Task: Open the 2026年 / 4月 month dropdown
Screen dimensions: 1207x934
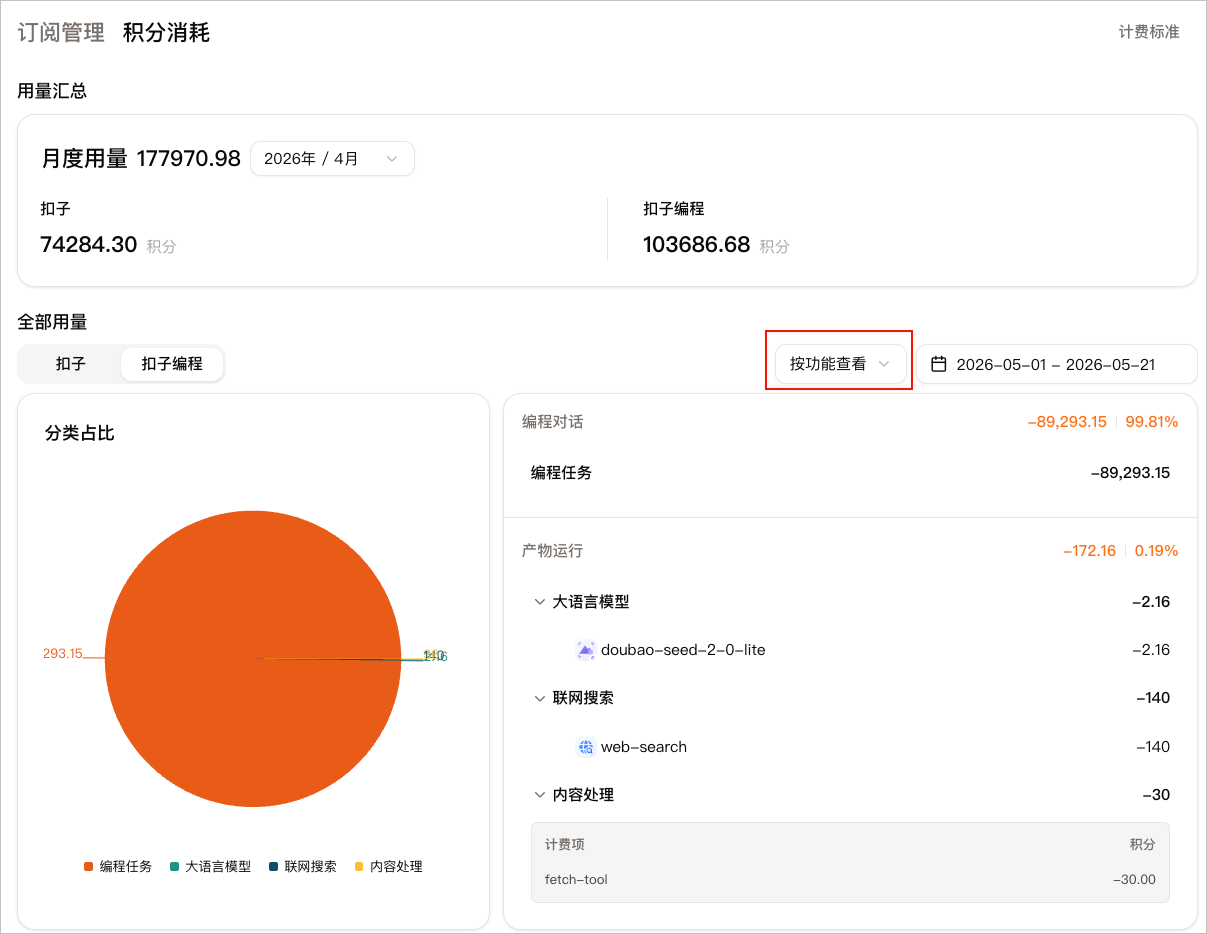Action: [x=332, y=159]
